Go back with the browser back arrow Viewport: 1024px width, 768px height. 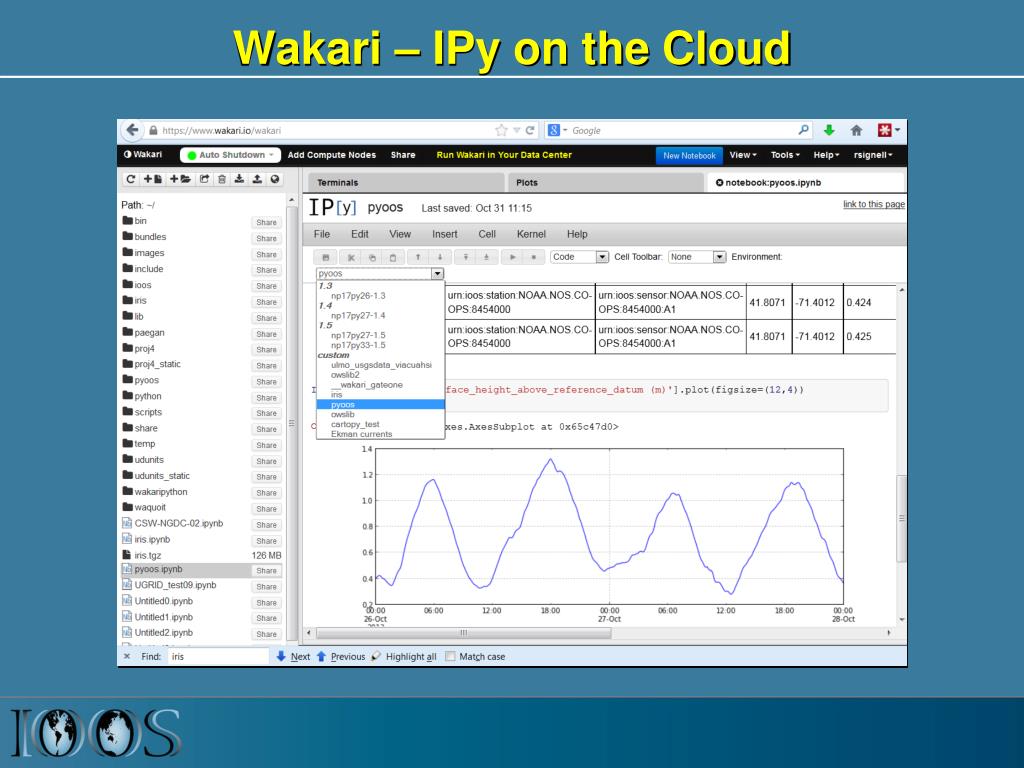click(133, 130)
